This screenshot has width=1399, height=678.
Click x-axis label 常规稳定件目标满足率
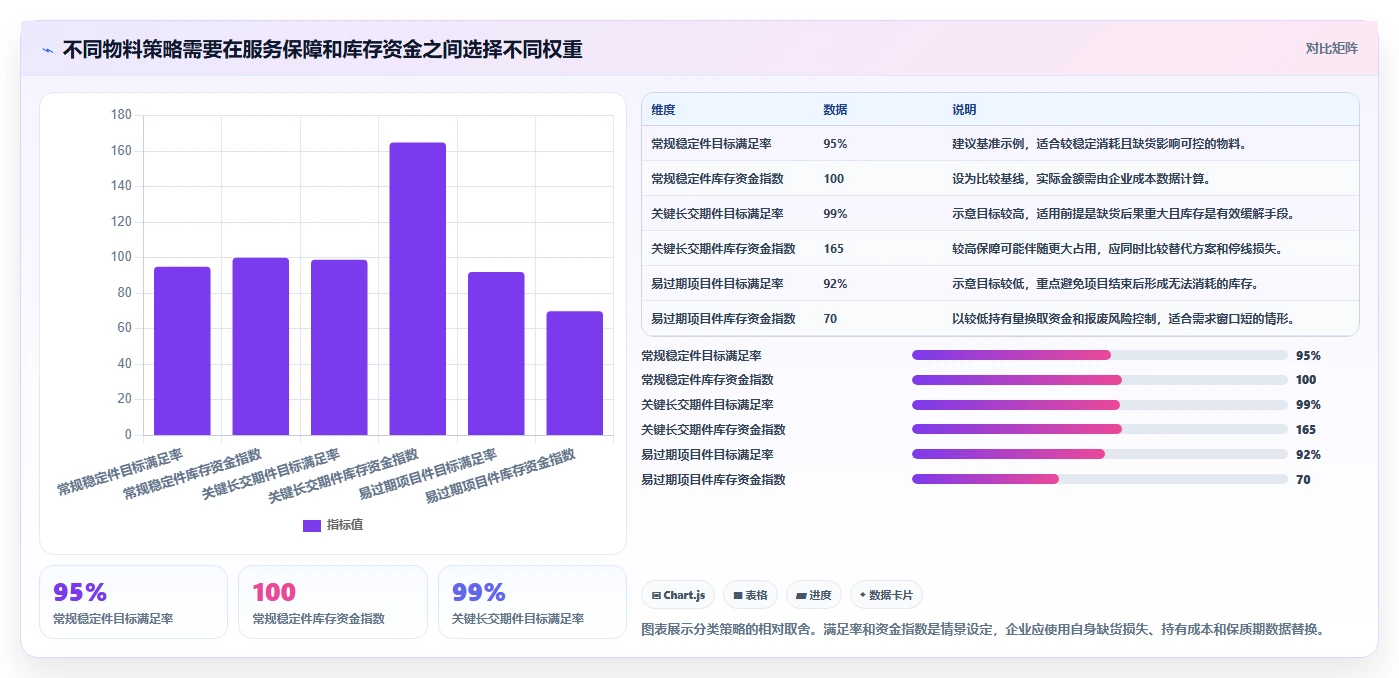tap(120, 474)
